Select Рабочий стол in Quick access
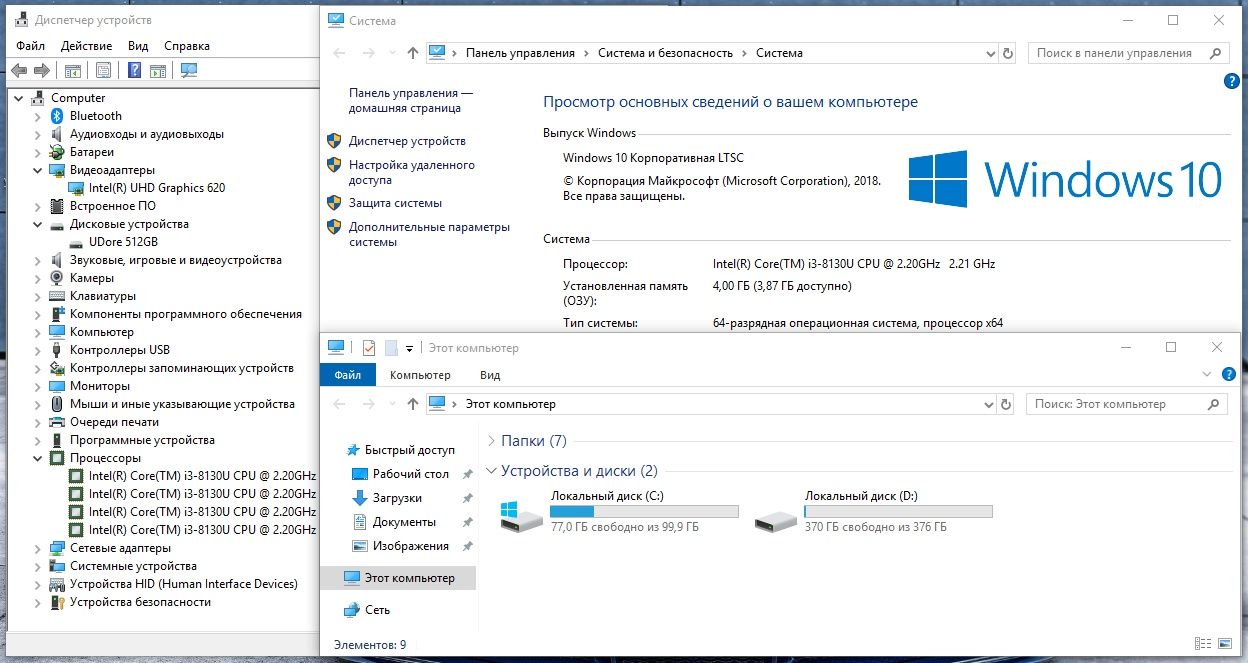Image resolution: width=1248 pixels, height=663 pixels. (410, 474)
